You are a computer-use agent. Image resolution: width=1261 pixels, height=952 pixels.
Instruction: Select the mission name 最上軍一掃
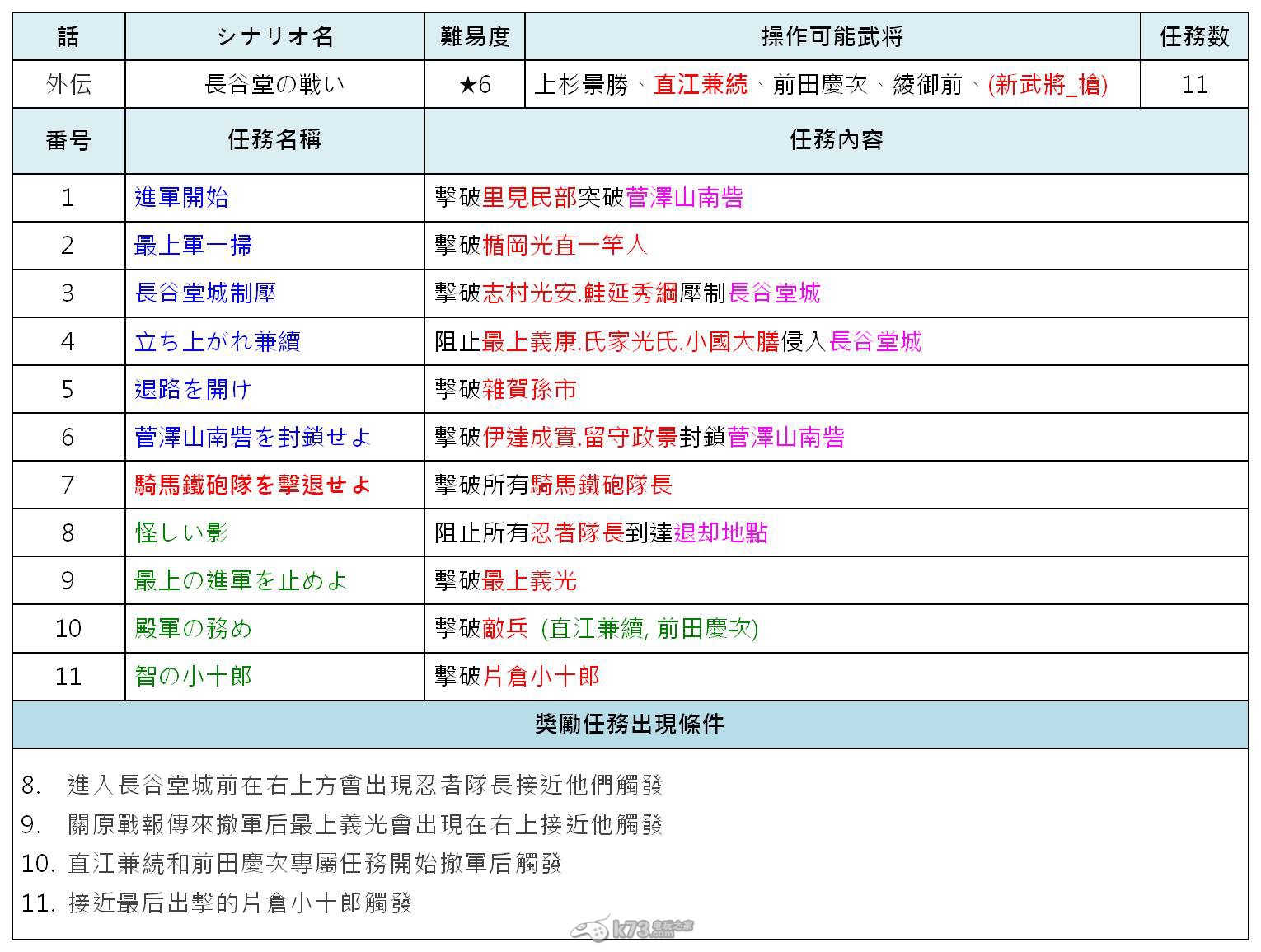point(193,246)
